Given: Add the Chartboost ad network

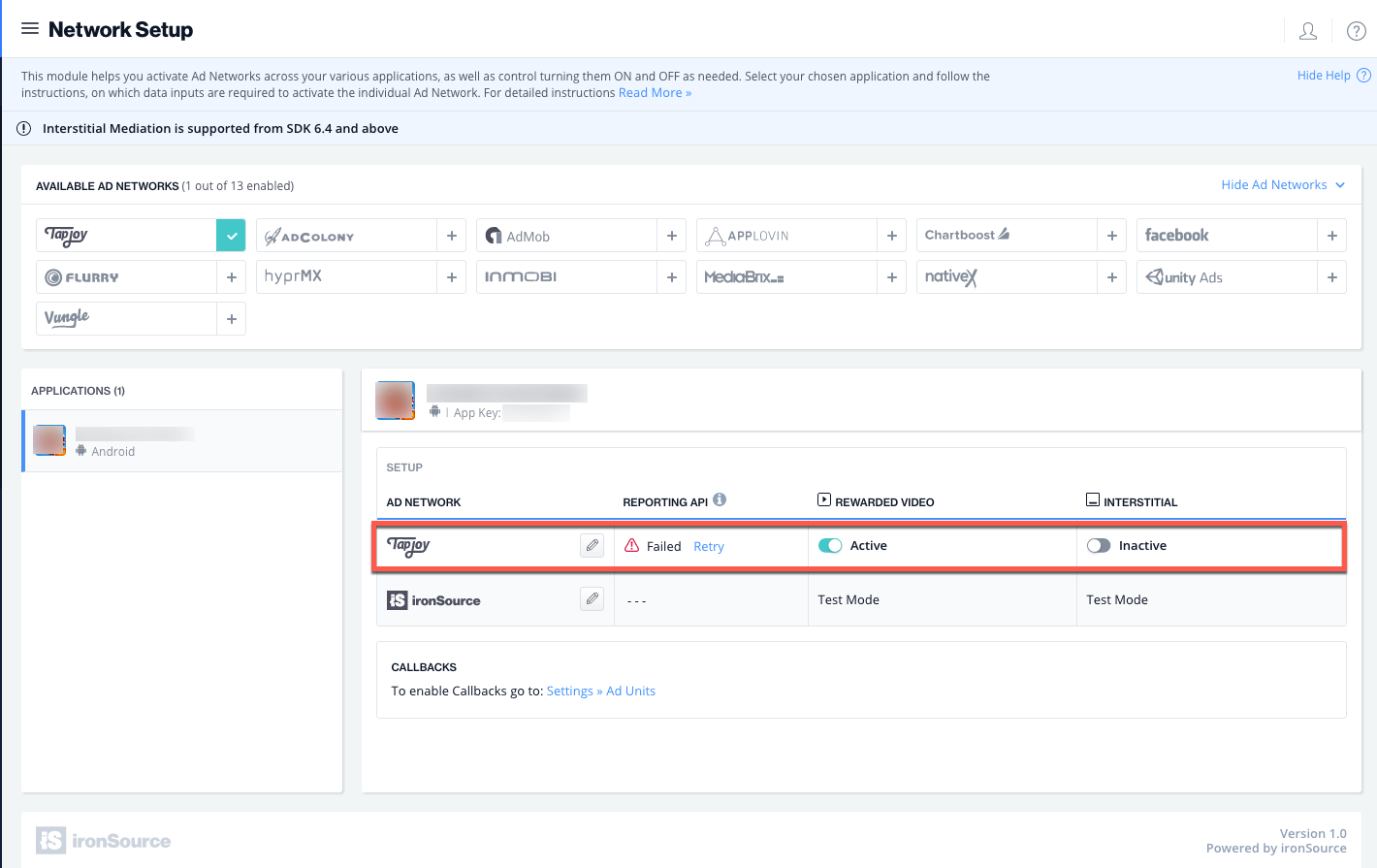Looking at the screenshot, I should click(x=1111, y=236).
